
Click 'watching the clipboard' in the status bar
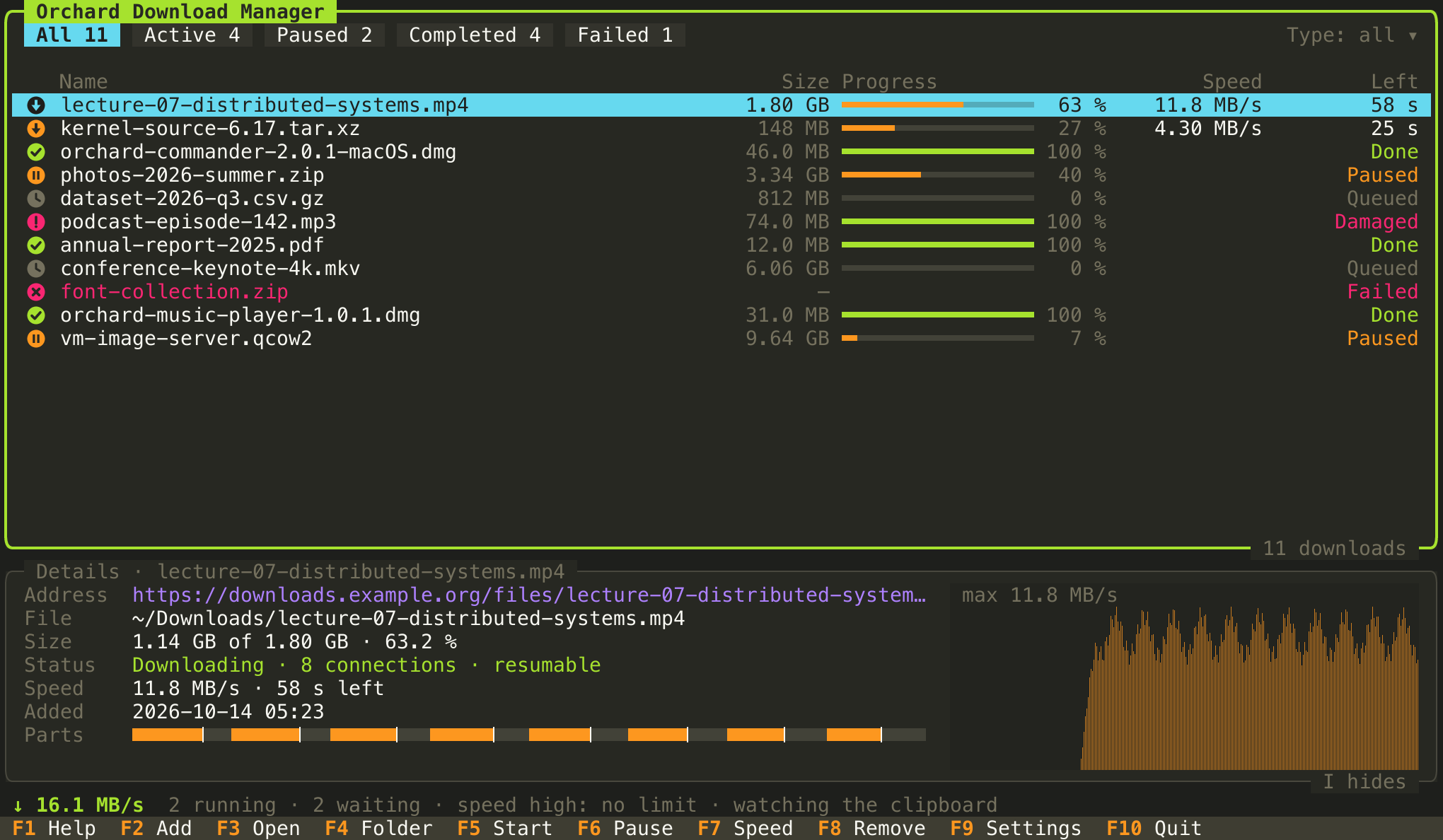865,805
